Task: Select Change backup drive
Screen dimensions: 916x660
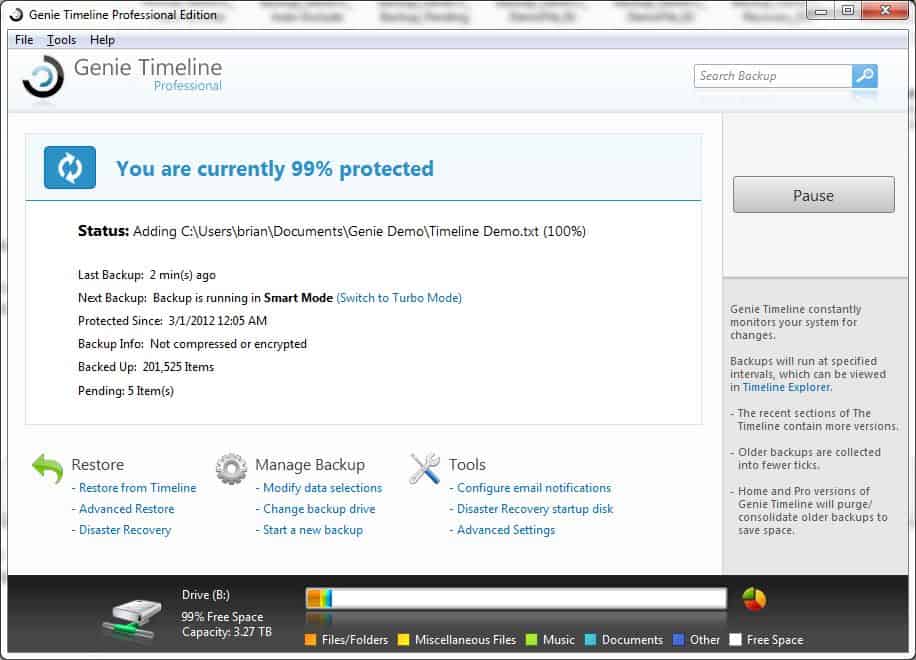Action: click(x=319, y=509)
